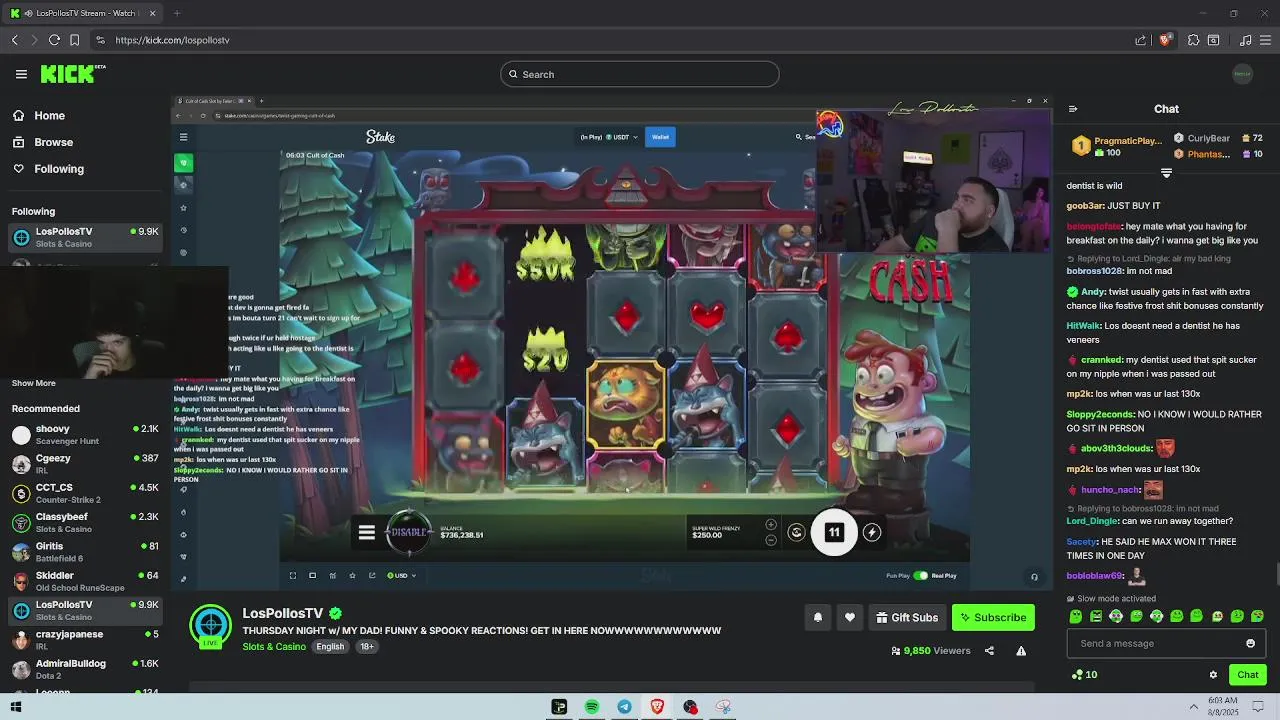
Task: Click share page icon in address bar
Action: coord(1140,40)
